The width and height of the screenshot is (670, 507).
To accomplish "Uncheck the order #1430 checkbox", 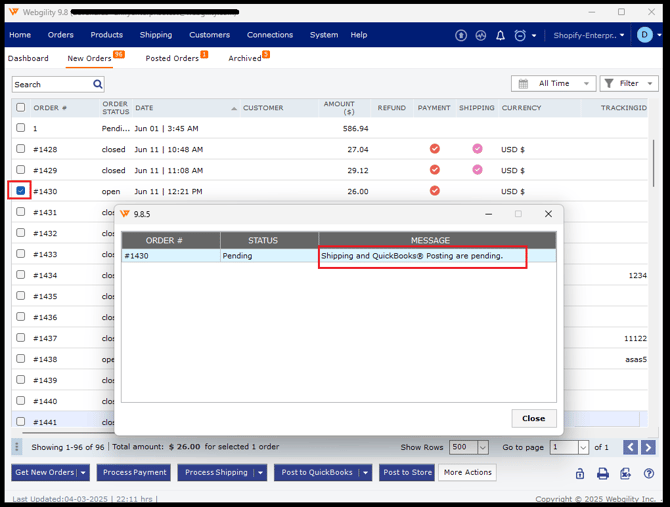I will 21,191.
